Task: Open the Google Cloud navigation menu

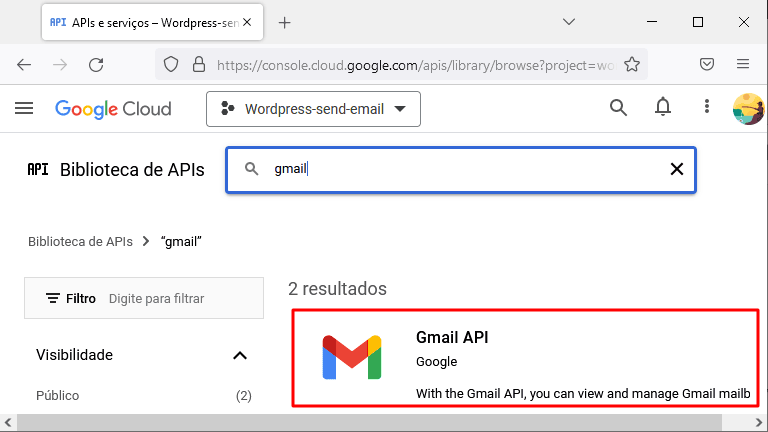Action: [24, 108]
